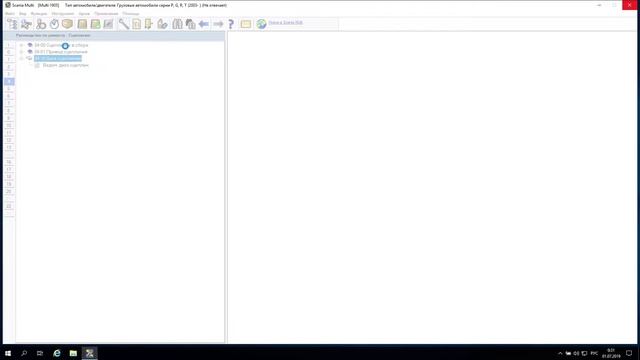640x360 pixels.
Task: Click the brown package box toolbar icon
Action: [67, 24]
